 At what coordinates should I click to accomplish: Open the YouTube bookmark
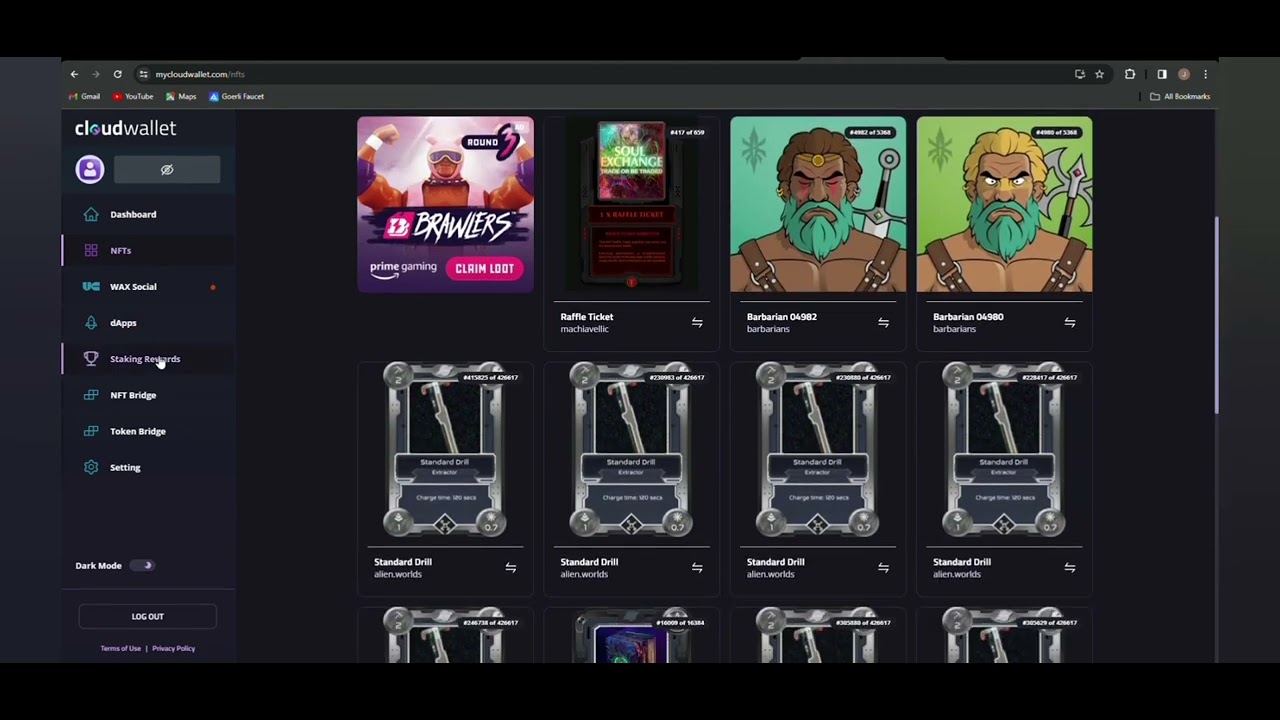tap(133, 97)
